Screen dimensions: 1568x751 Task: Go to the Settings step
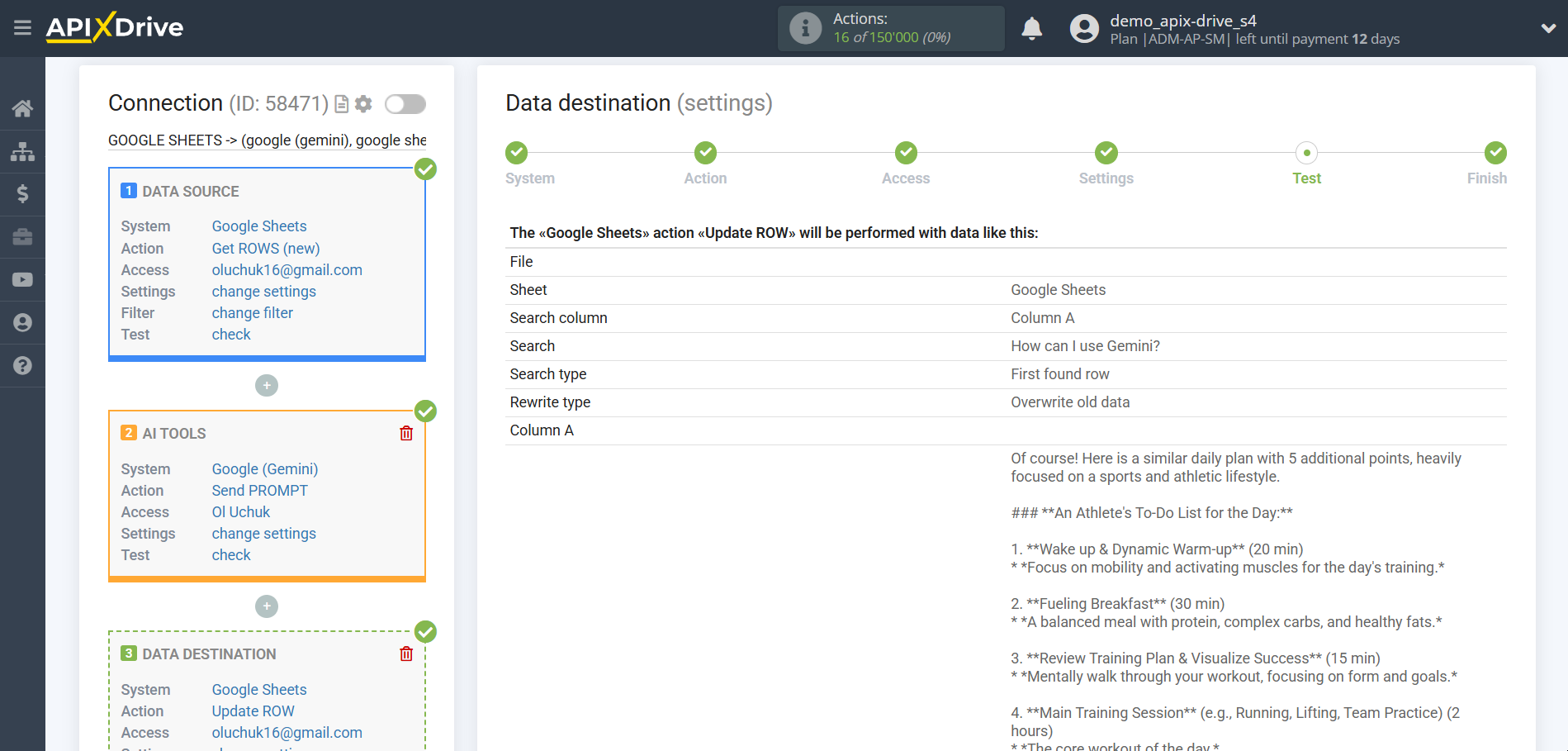1106,154
